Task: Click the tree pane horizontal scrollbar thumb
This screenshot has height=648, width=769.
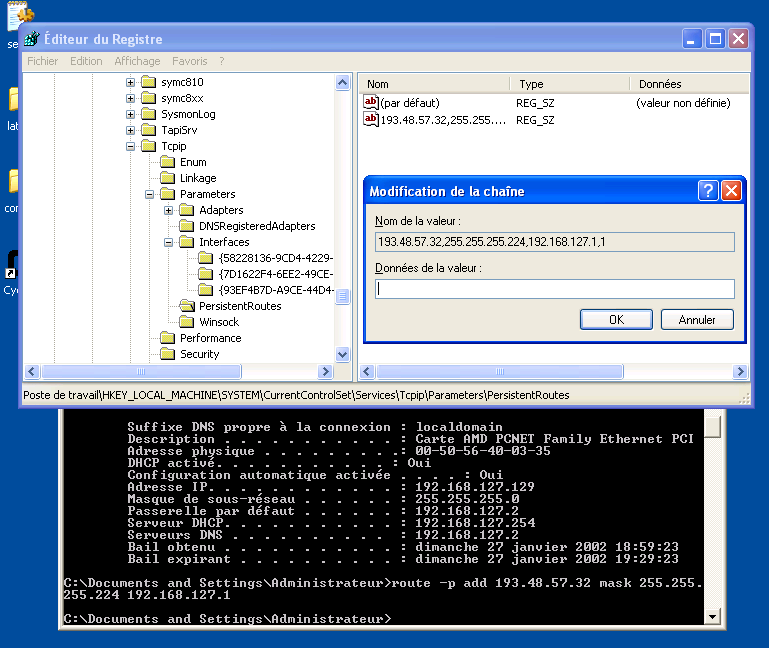Action: [141, 371]
